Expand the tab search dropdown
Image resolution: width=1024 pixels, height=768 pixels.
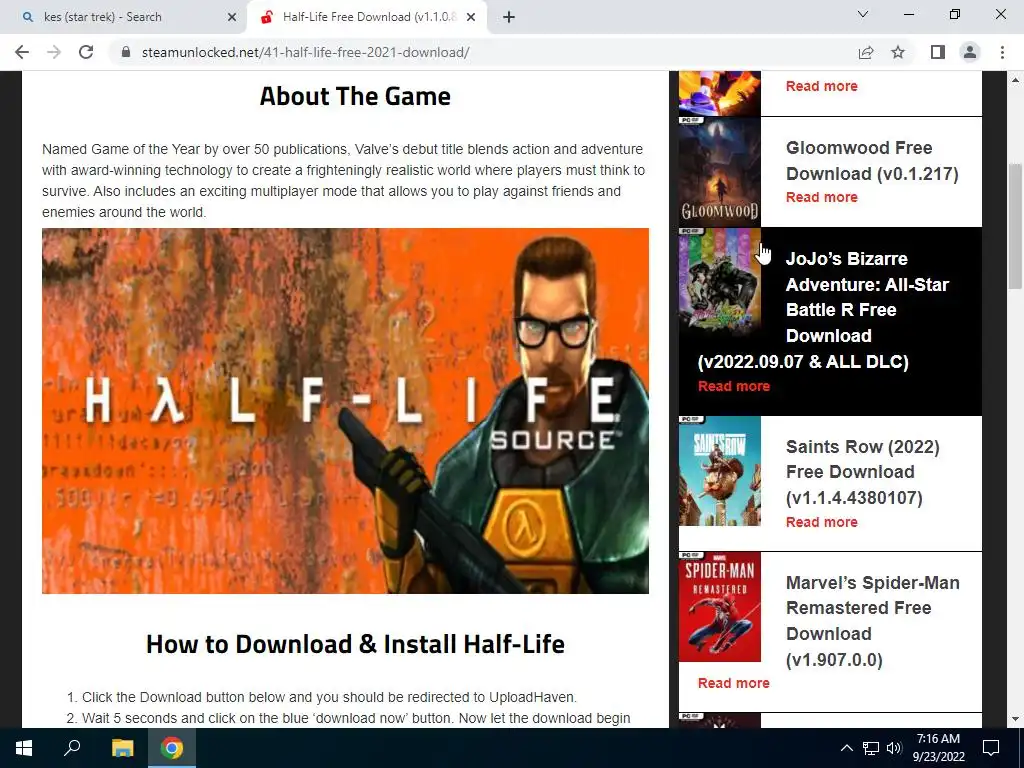tap(863, 14)
